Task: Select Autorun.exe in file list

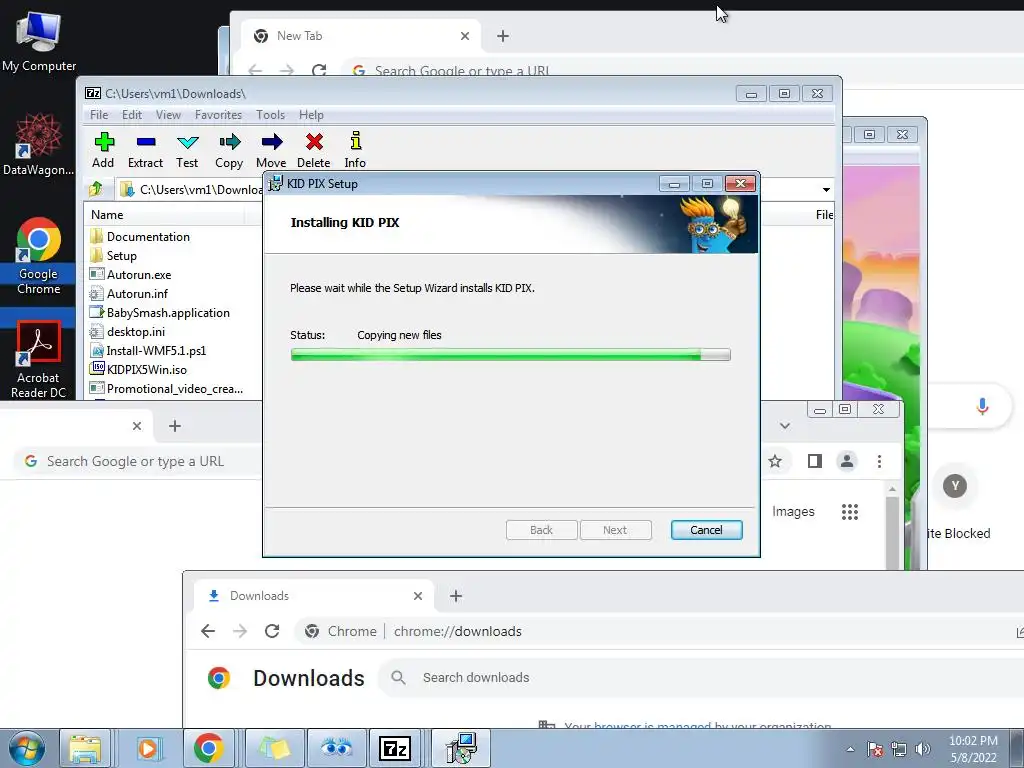Action: (139, 275)
